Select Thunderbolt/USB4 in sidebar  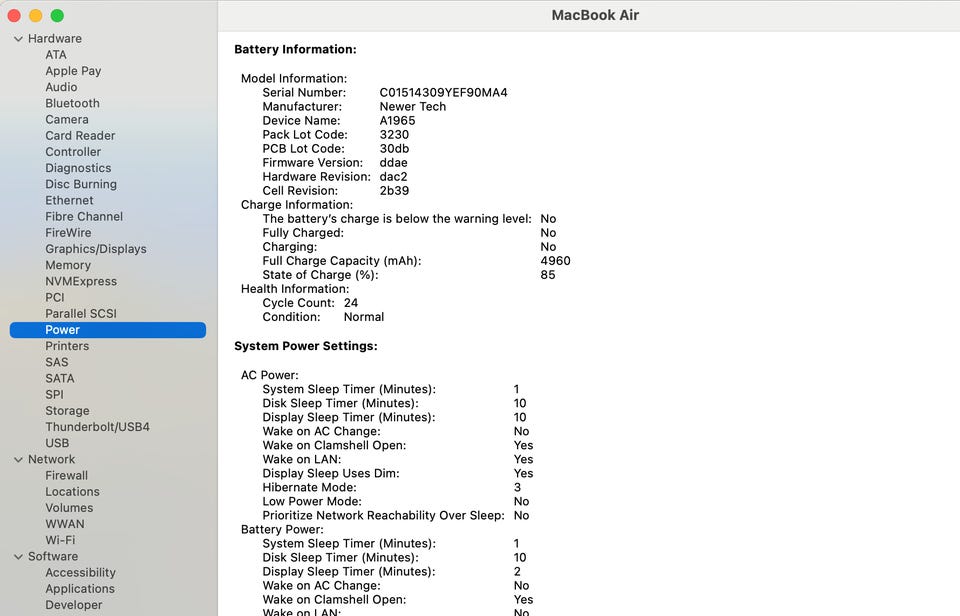point(97,427)
